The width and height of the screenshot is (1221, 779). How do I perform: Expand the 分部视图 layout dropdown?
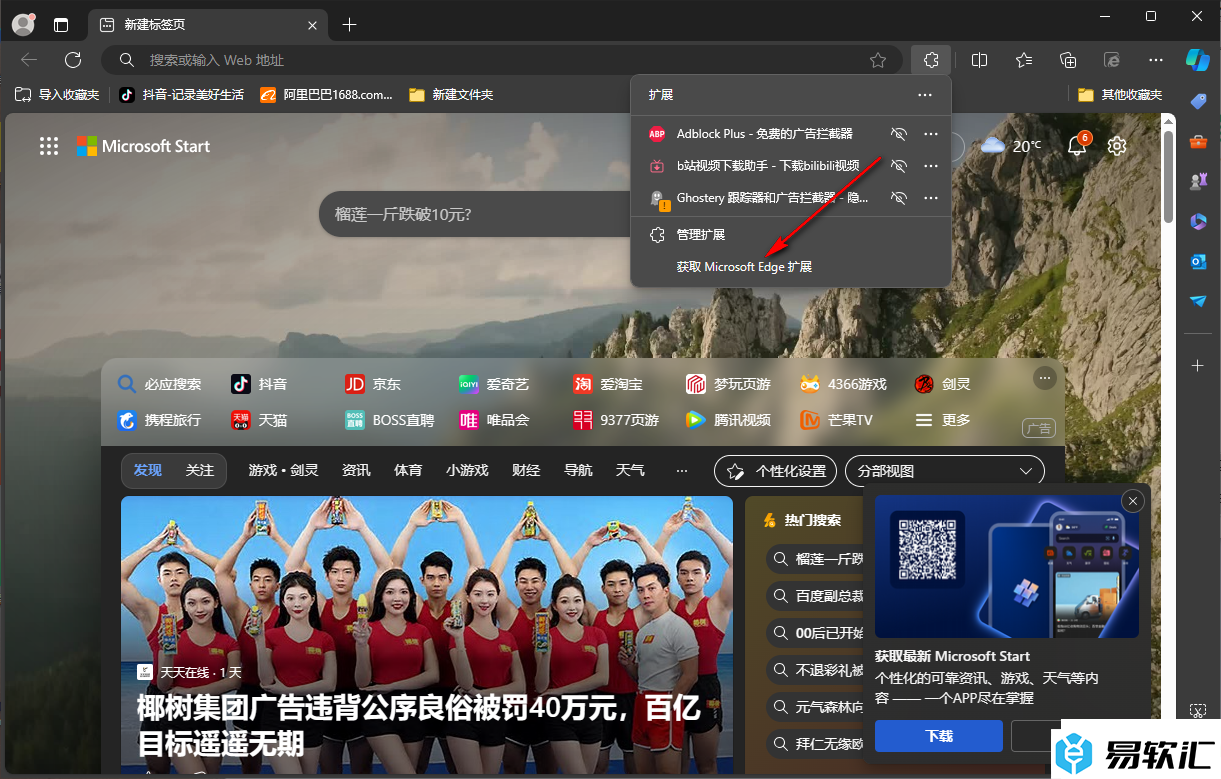click(945, 471)
